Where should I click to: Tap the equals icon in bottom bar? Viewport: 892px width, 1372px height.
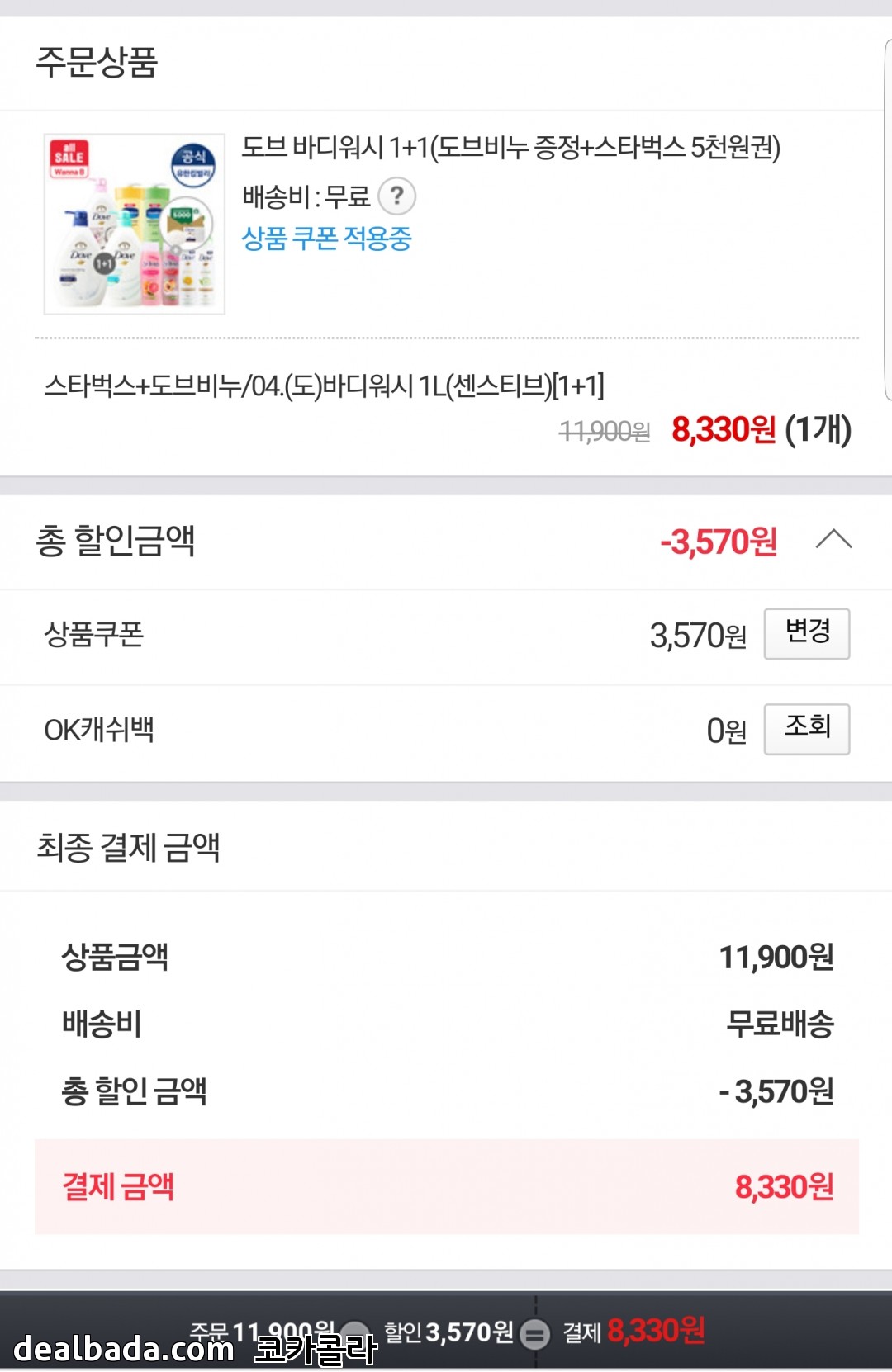(534, 1334)
